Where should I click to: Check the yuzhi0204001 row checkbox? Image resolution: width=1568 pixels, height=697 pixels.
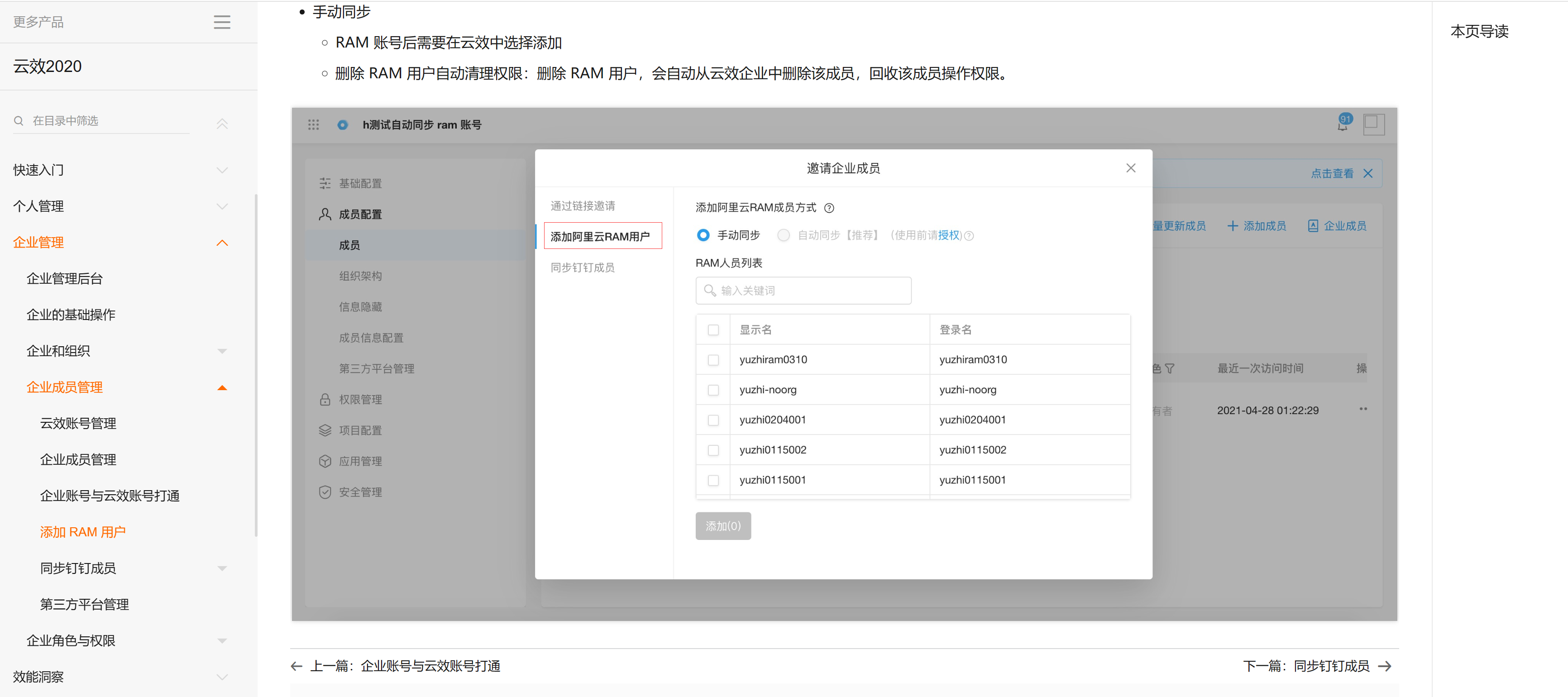(x=713, y=420)
